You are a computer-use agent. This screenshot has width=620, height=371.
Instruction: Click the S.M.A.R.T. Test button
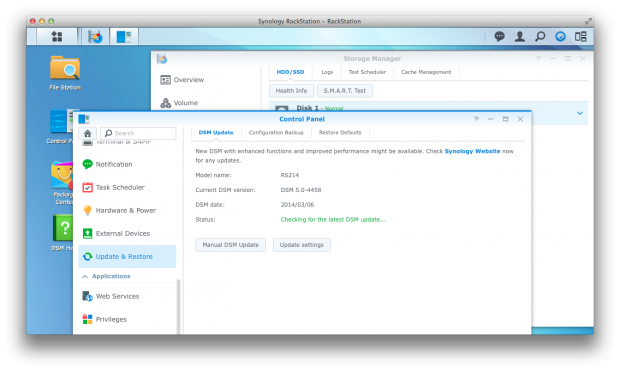tap(345, 91)
